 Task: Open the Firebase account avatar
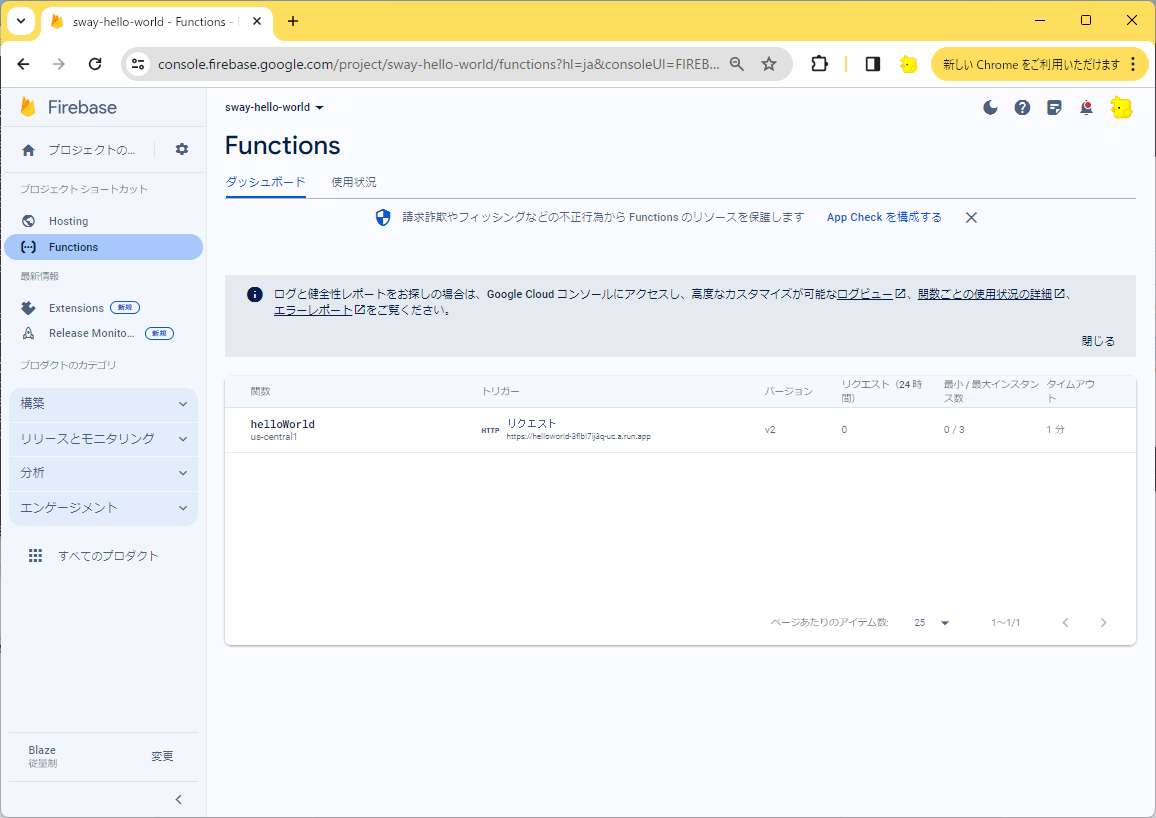pyautogui.click(x=1121, y=108)
